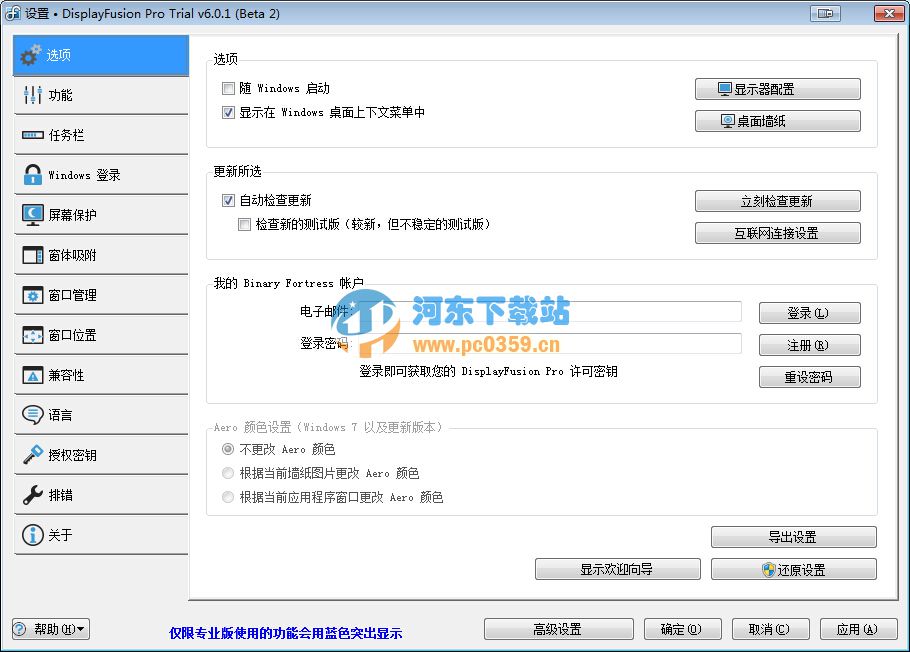This screenshot has width=910, height=652.
Task: Click 立刻检查更新 to check for updates
Action: pos(777,200)
